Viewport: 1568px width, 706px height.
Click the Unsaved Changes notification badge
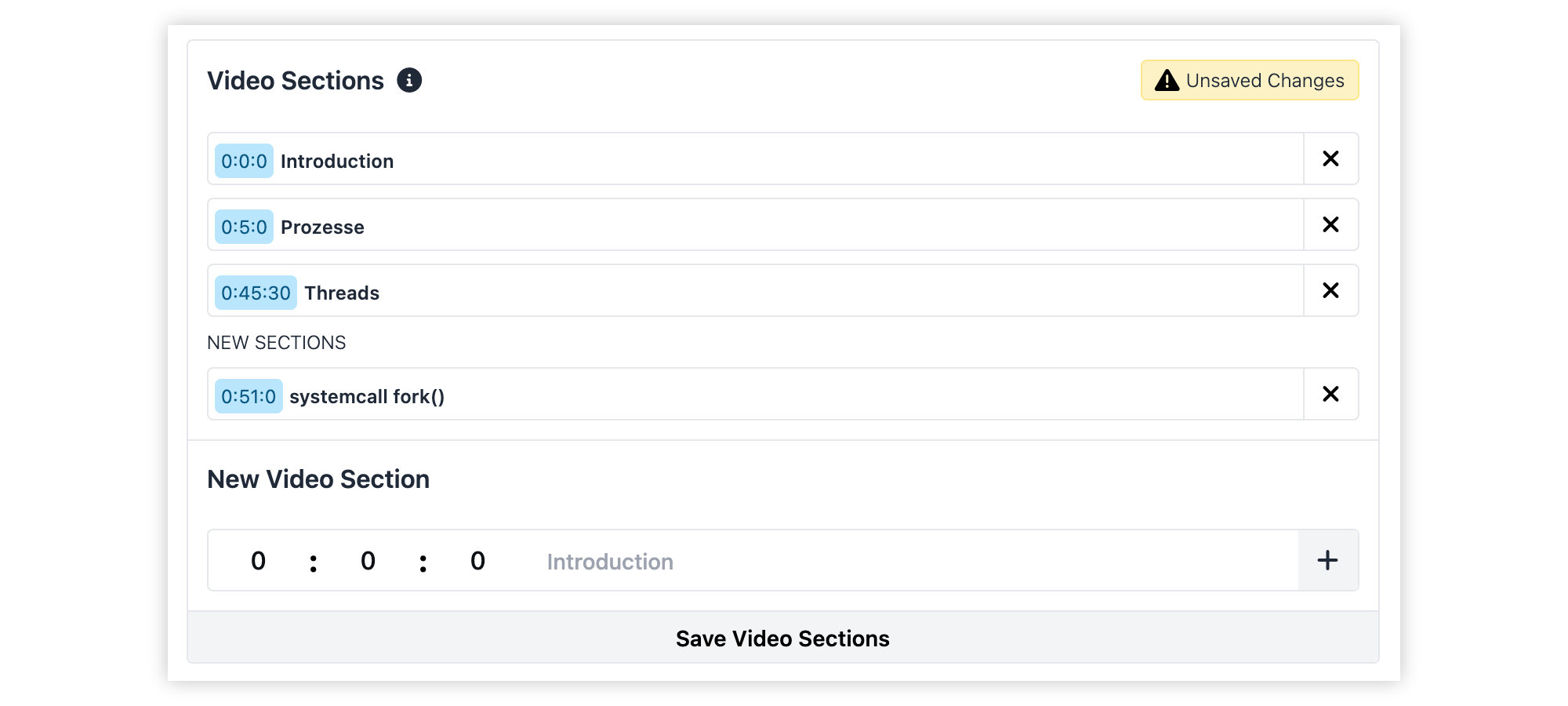tap(1250, 79)
